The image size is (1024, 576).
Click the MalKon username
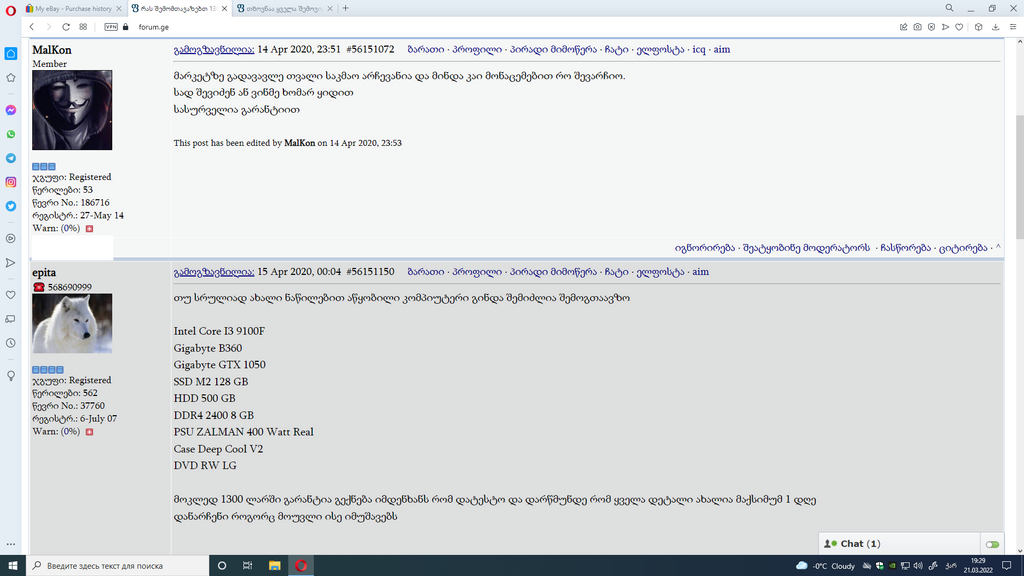click(52, 50)
